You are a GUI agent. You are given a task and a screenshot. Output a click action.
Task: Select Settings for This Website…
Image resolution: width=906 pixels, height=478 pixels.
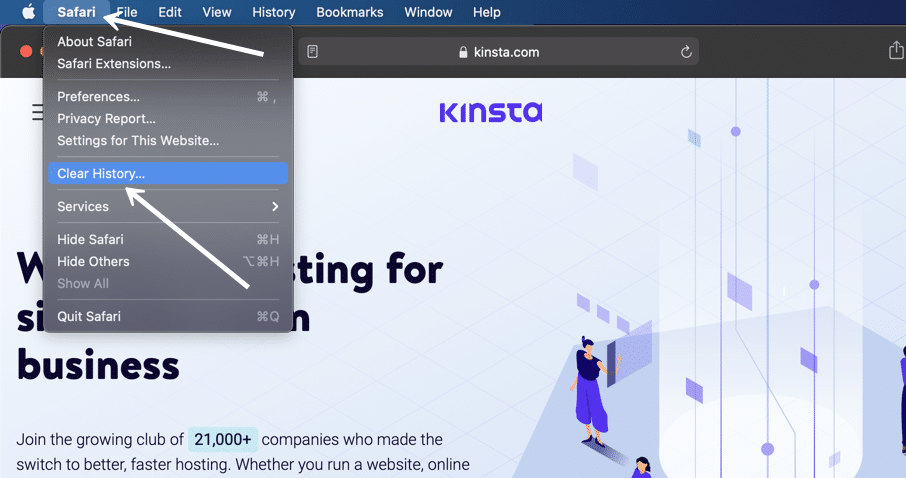tap(138, 141)
